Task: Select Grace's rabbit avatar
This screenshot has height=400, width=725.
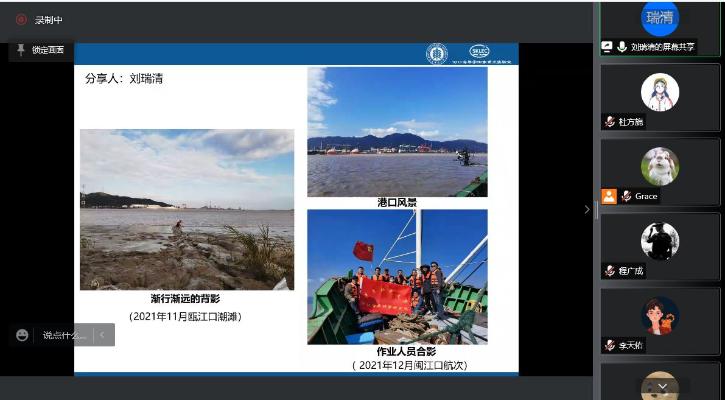Action: 660,166
